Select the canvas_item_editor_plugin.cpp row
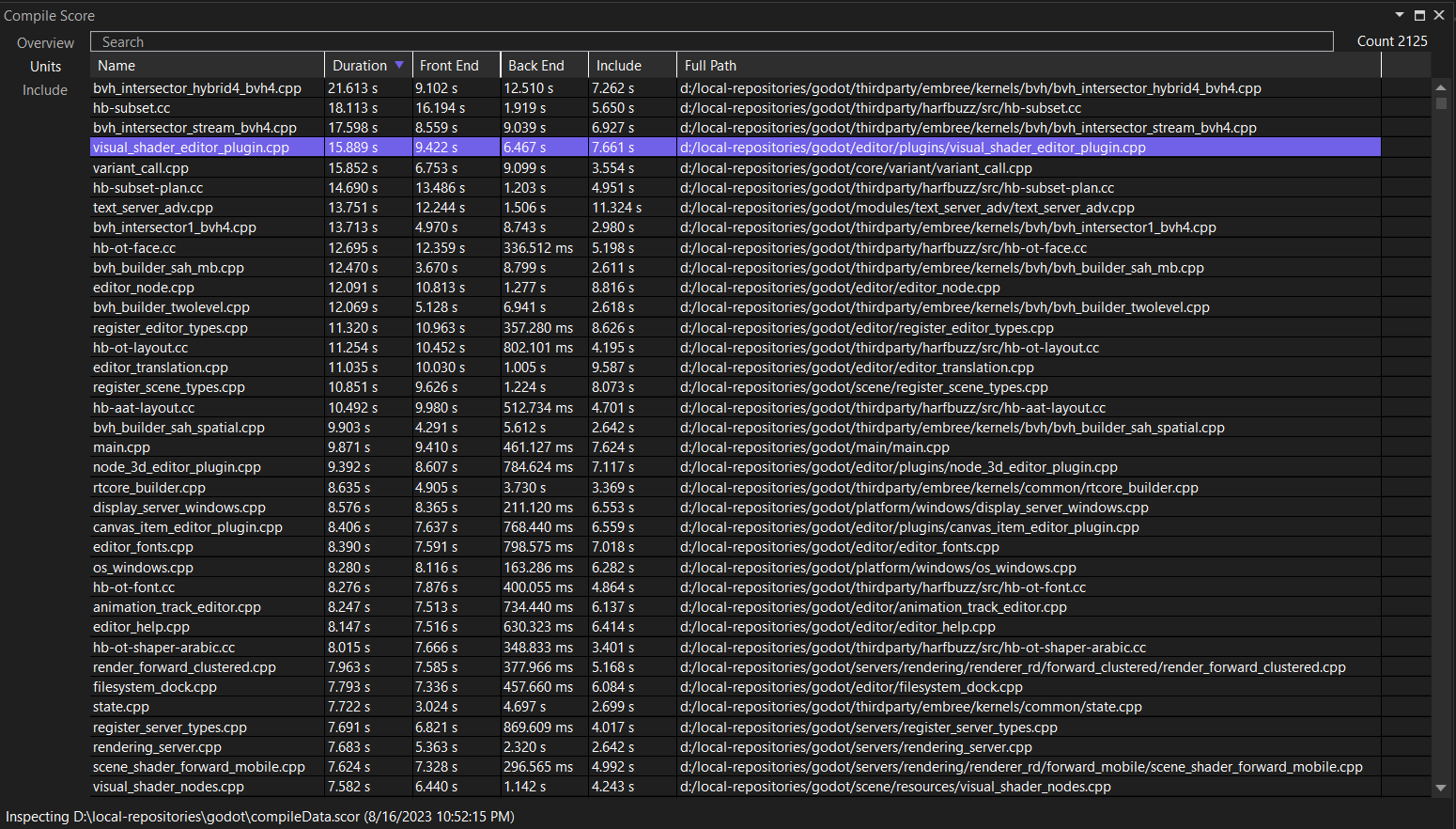 pos(736,527)
